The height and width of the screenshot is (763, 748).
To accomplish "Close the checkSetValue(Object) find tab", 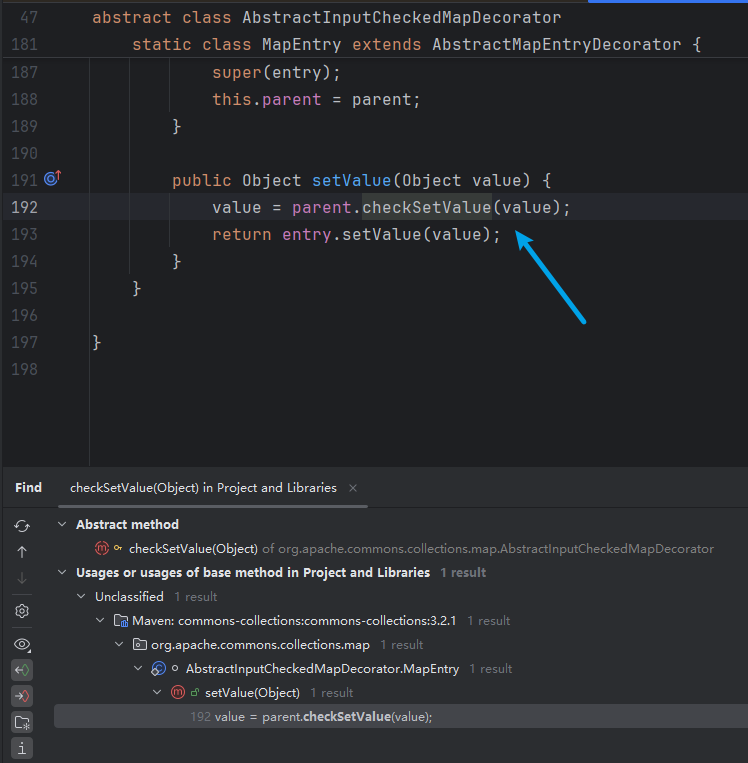I will 353,488.
